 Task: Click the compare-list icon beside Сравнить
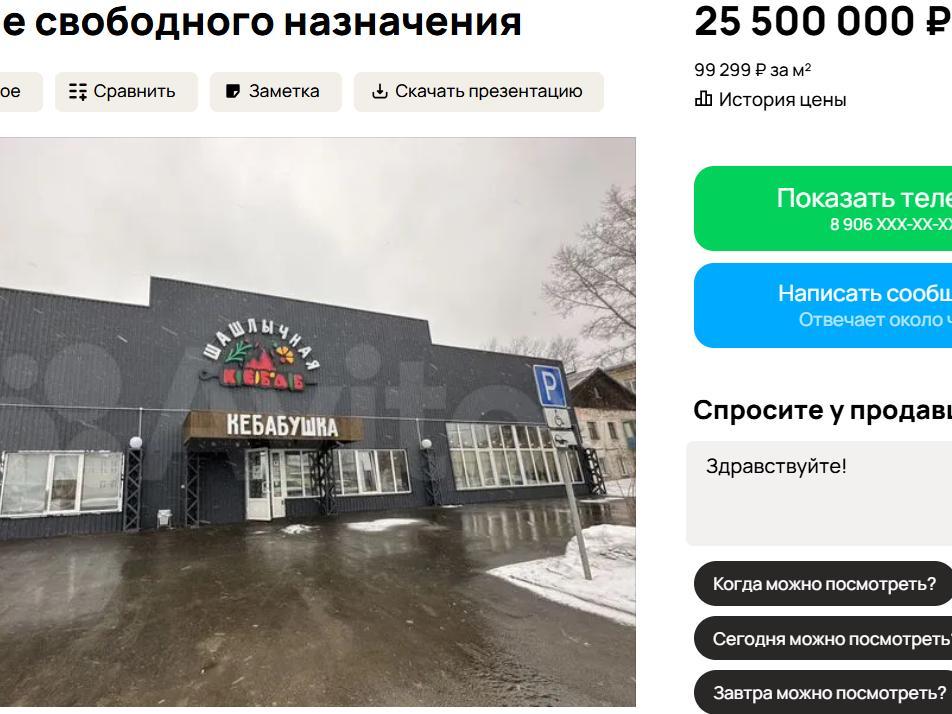point(78,92)
